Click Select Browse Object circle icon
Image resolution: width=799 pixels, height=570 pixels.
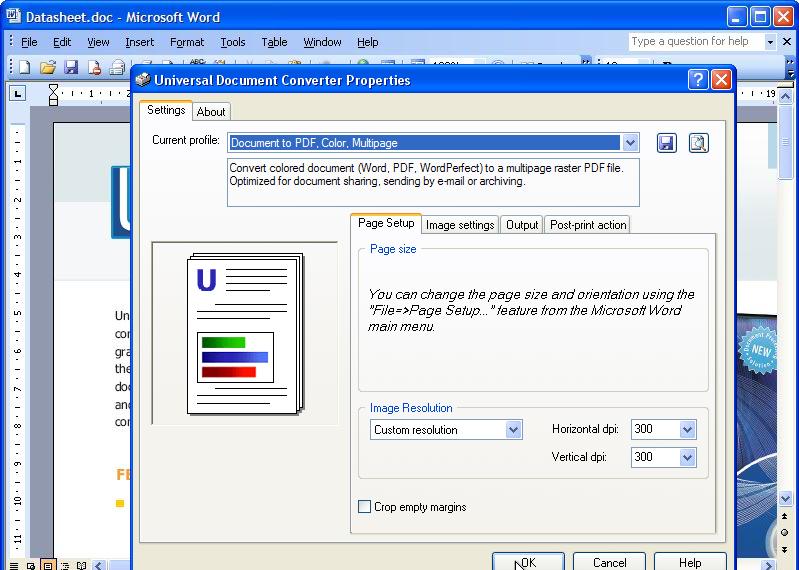click(785, 533)
